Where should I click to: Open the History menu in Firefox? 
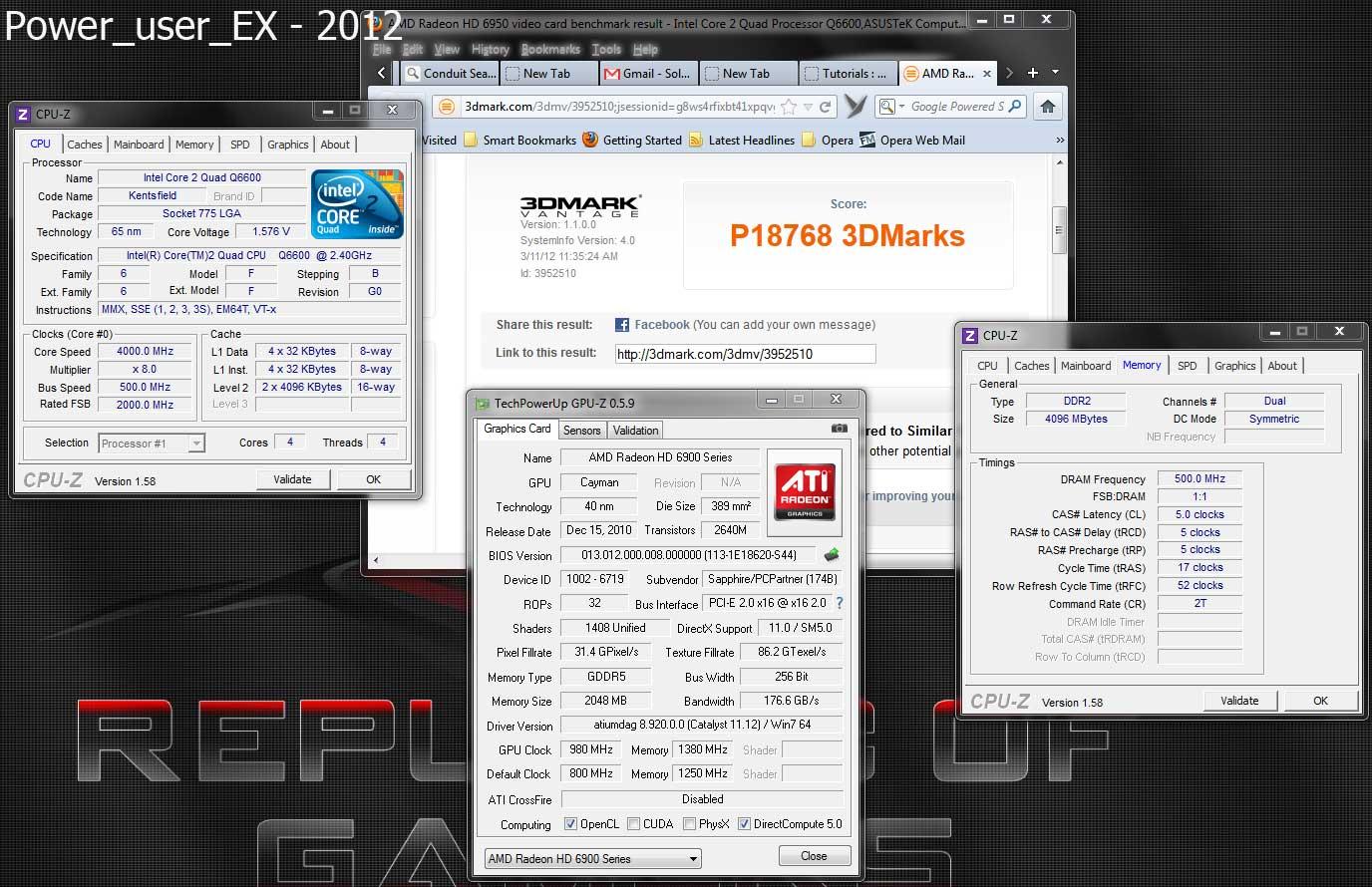pyautogui.click(x=490, y=49)
